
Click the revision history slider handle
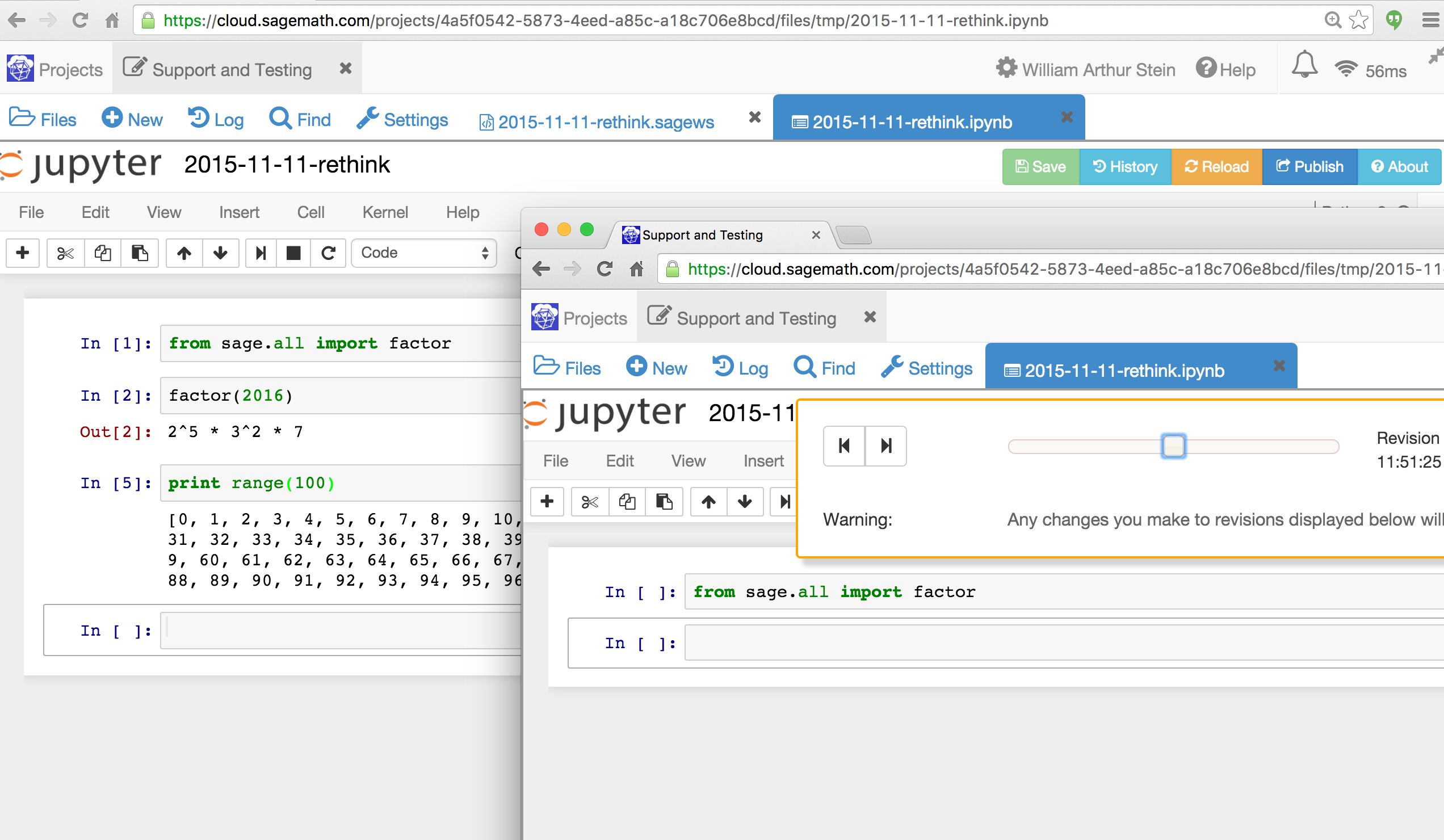[x=1173, y=446]
